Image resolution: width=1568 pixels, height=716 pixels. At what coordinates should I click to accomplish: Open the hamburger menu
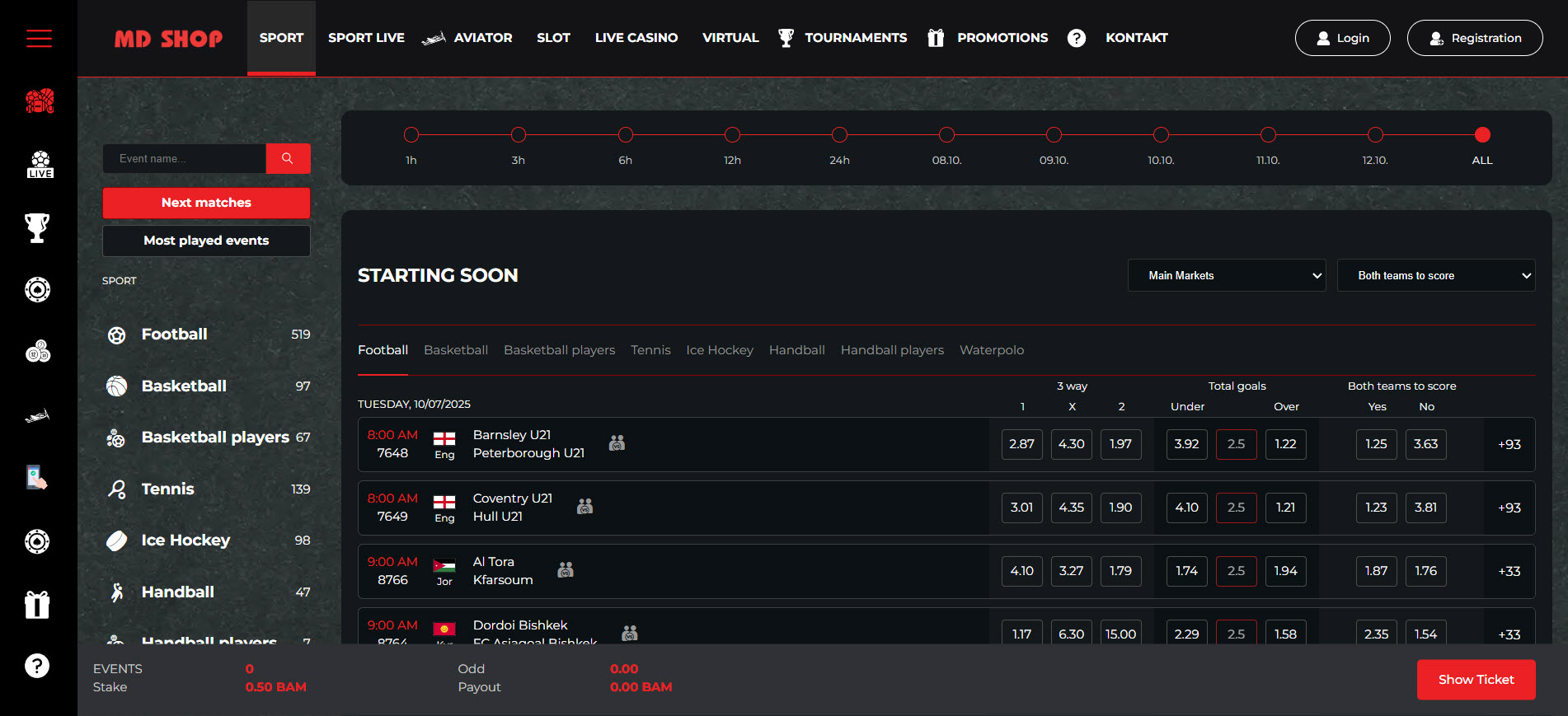coord(39,38)
